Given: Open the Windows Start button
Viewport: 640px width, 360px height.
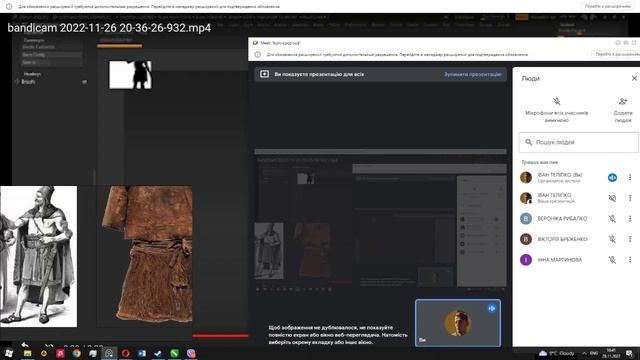Looking at the screenshot, I should pyautogui.click(x=9, y=353).
